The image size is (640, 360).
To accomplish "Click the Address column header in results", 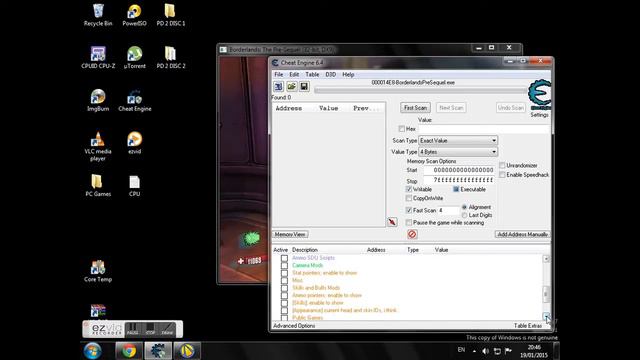I will coord(289,108).
